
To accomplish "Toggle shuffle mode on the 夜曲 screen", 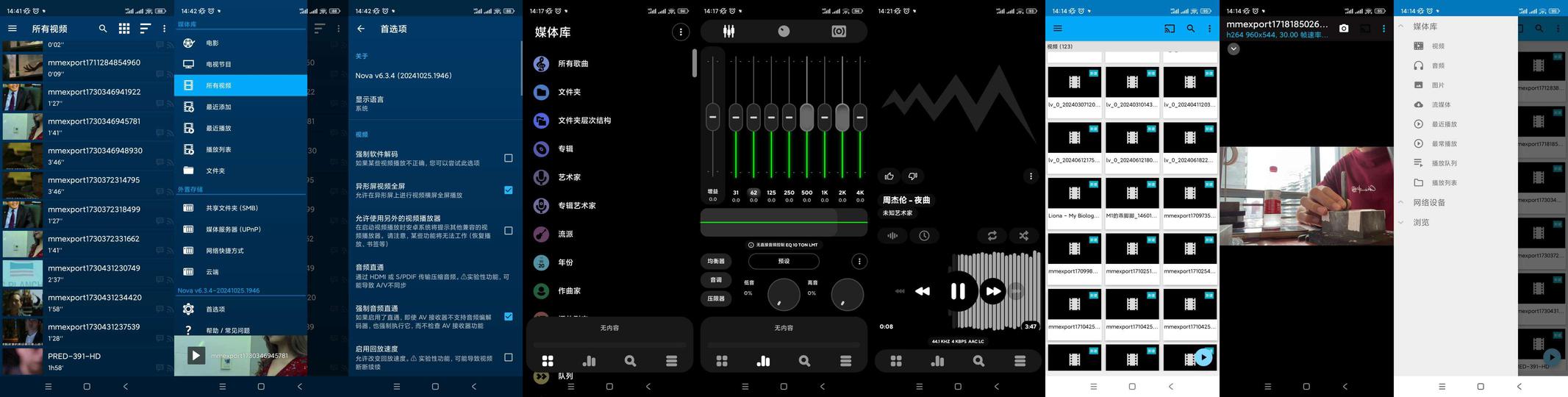I will (1023, 236).
